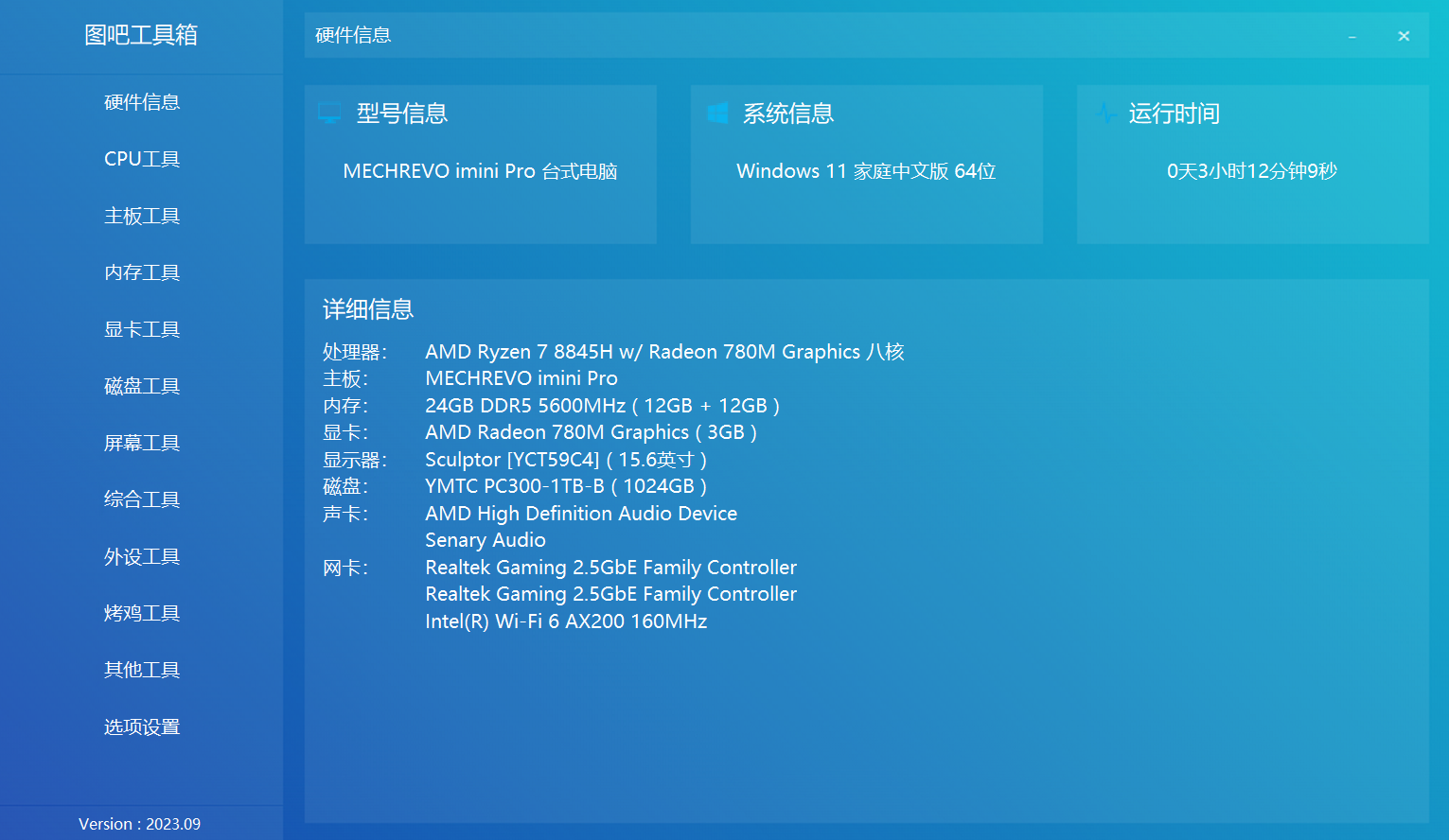The width and height of the screenshot is (1449, 840).
Task: Open 外设工具 category
Action: point(142,556)
